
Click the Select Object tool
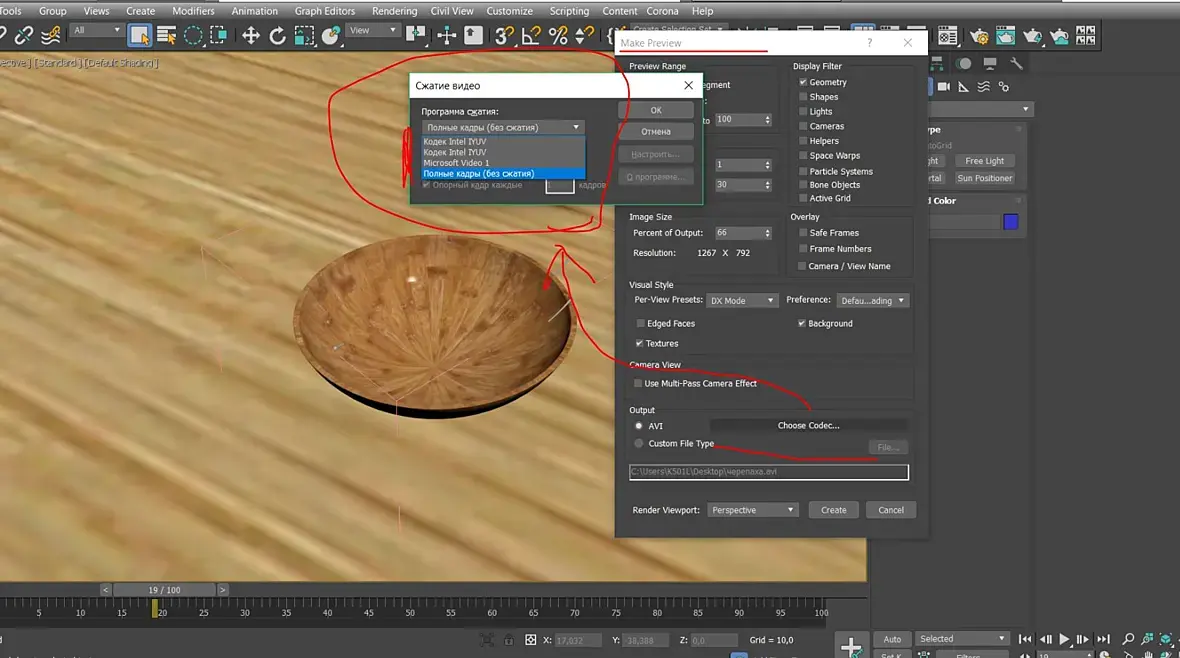coord(139,36)
